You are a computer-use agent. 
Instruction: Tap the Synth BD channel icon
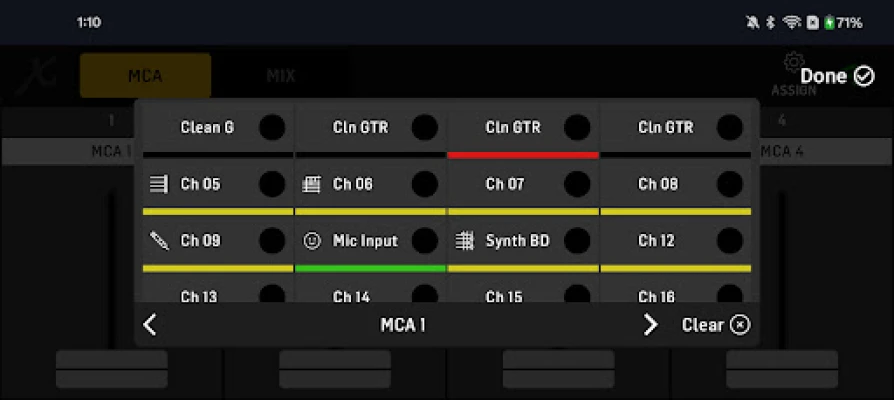(x=464, y=241)
